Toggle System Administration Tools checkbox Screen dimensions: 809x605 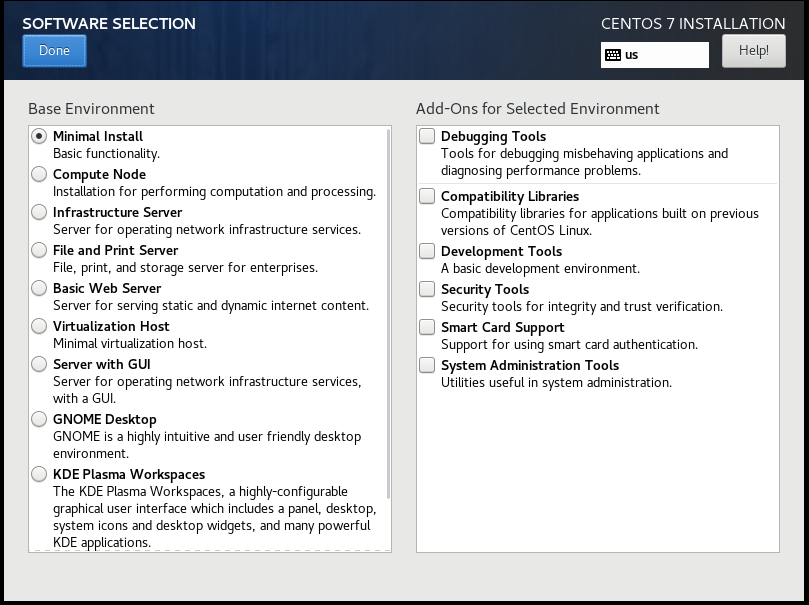tap(427, 365)
